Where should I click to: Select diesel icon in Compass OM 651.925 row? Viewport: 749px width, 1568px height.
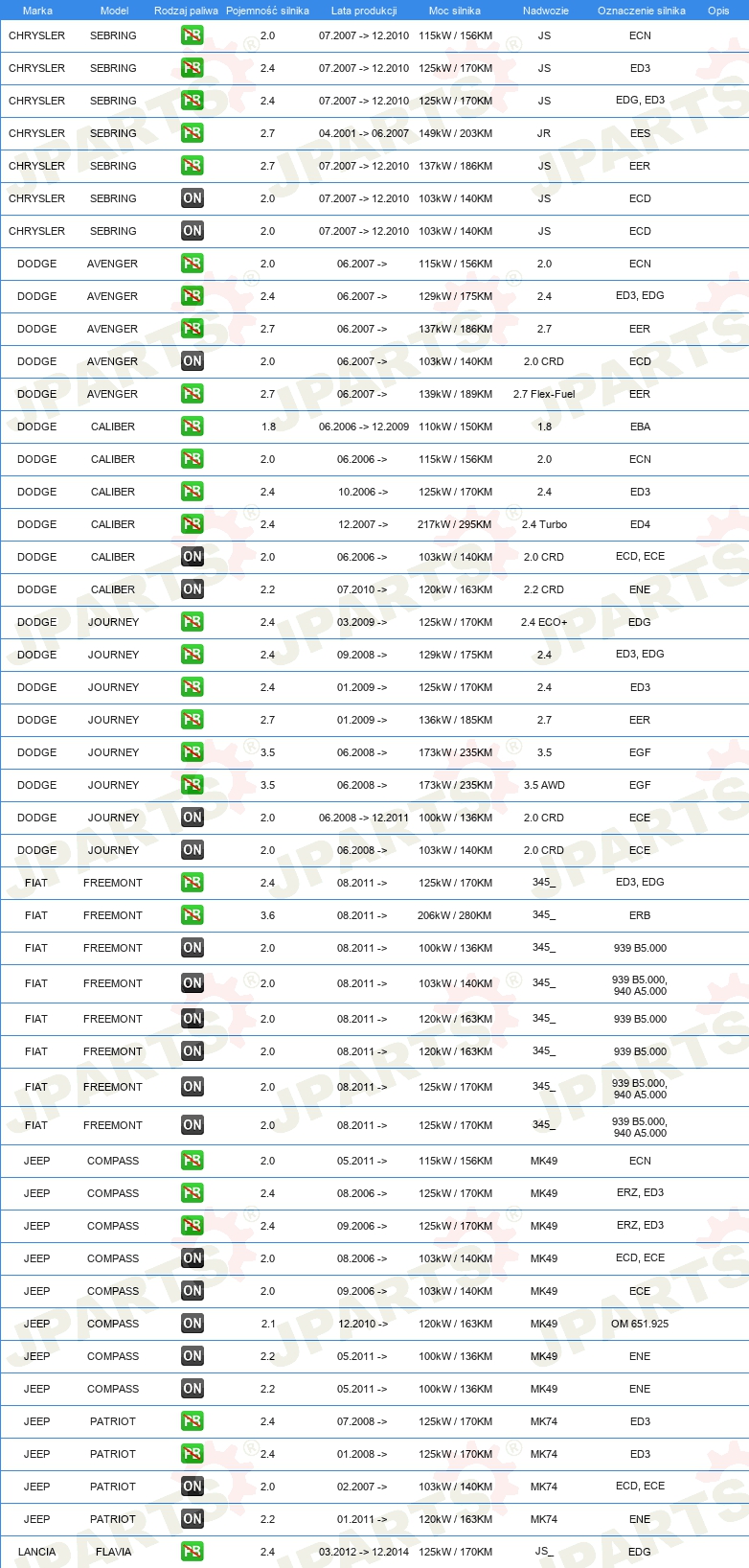click(x=193, y=1324)
